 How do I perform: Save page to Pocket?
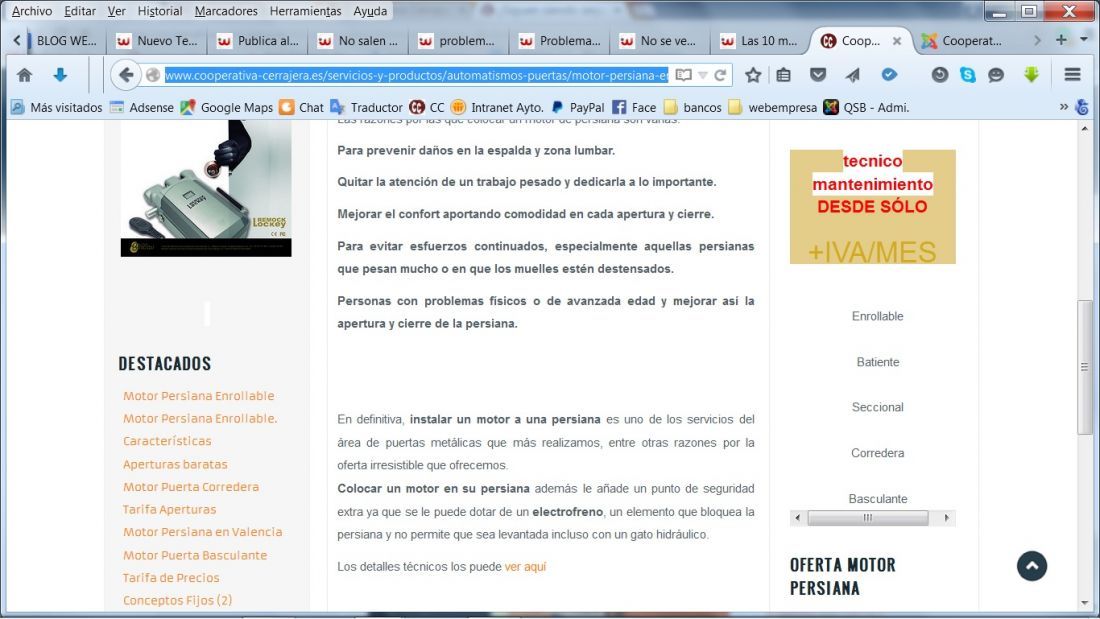point(818,75)
